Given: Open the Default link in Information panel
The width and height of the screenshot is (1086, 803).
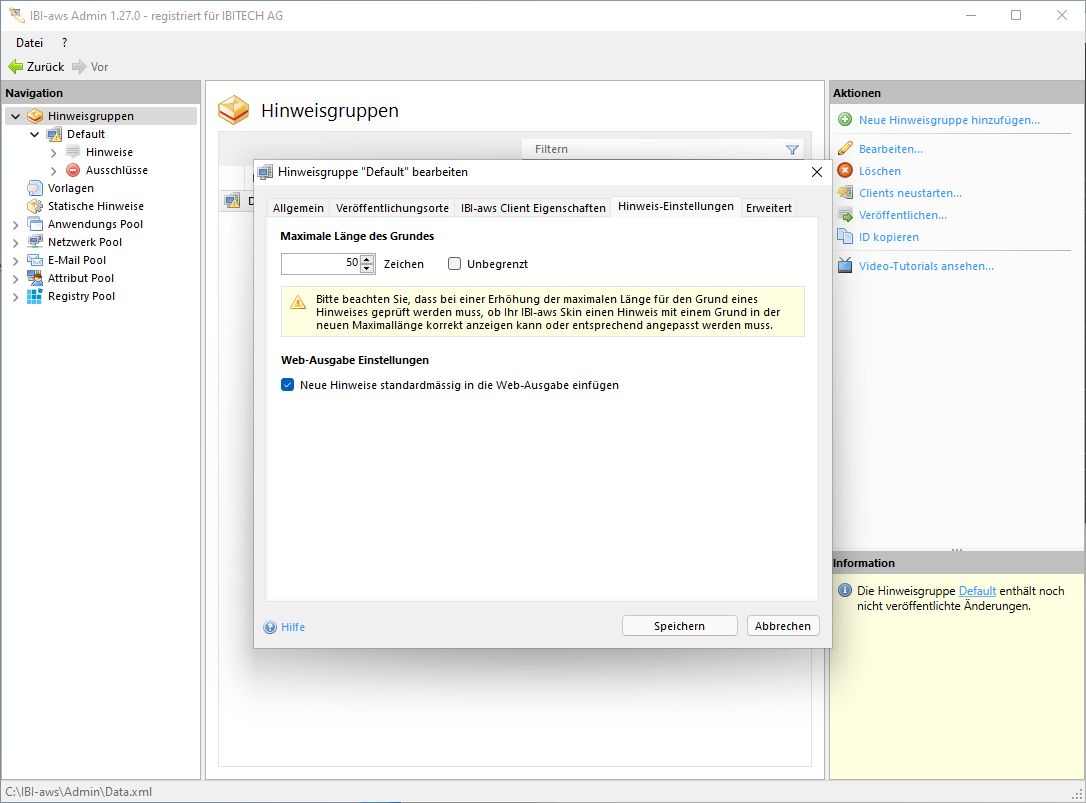Looking at the screenshot, I should click(977, 591).
